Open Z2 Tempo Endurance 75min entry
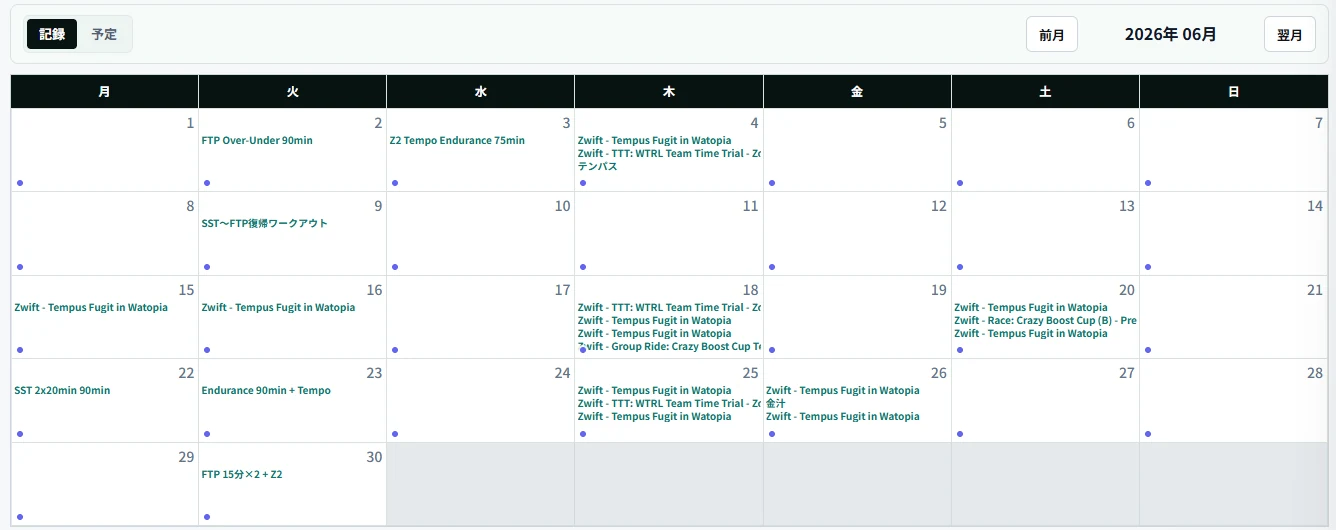The height and width of the screenshot is (530, 1336). 457,141
